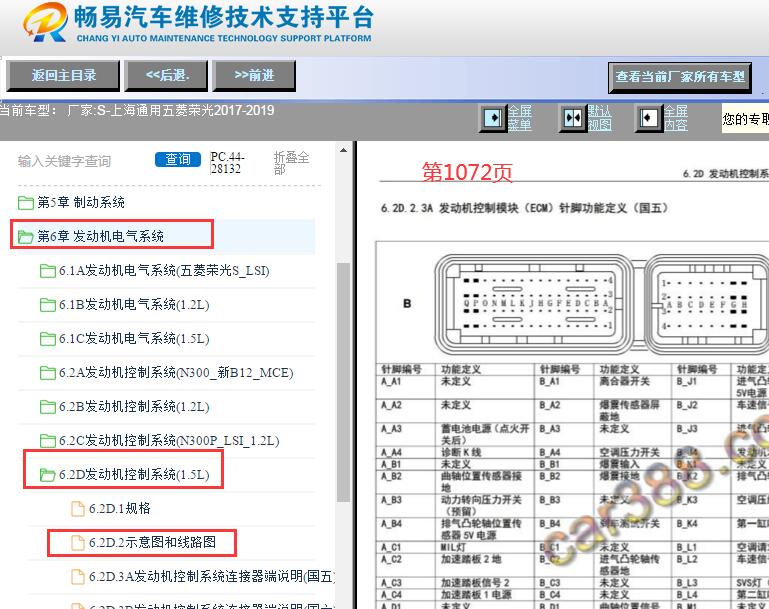The image size is (769, 609).
Task: Expand 6.1B发动机电气系统(1.2L) folder
Action: click(134, 304)
